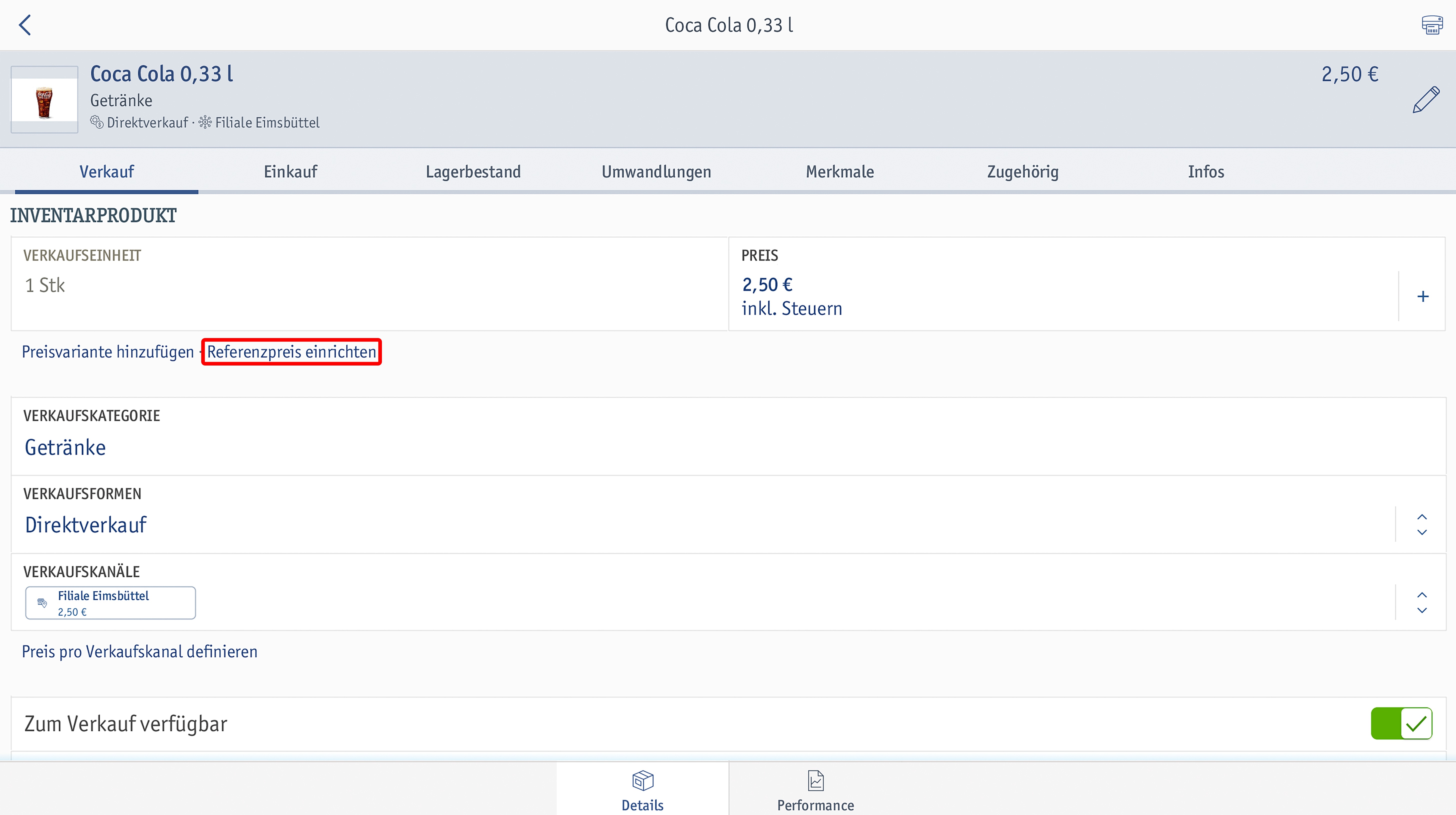This screenshot has width=1456, height=815.
Task: Click the Verkaufseinheit 1 Stk field
Action: [x=370, y=284]
